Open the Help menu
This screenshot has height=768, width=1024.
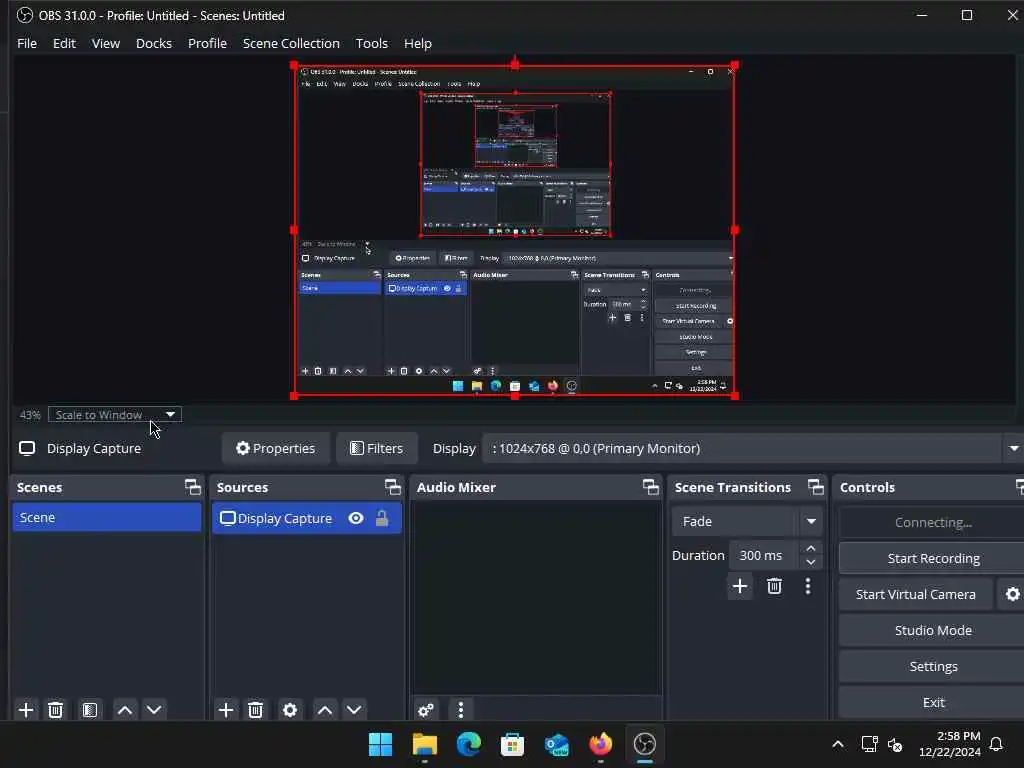click(x=417, y=43)
